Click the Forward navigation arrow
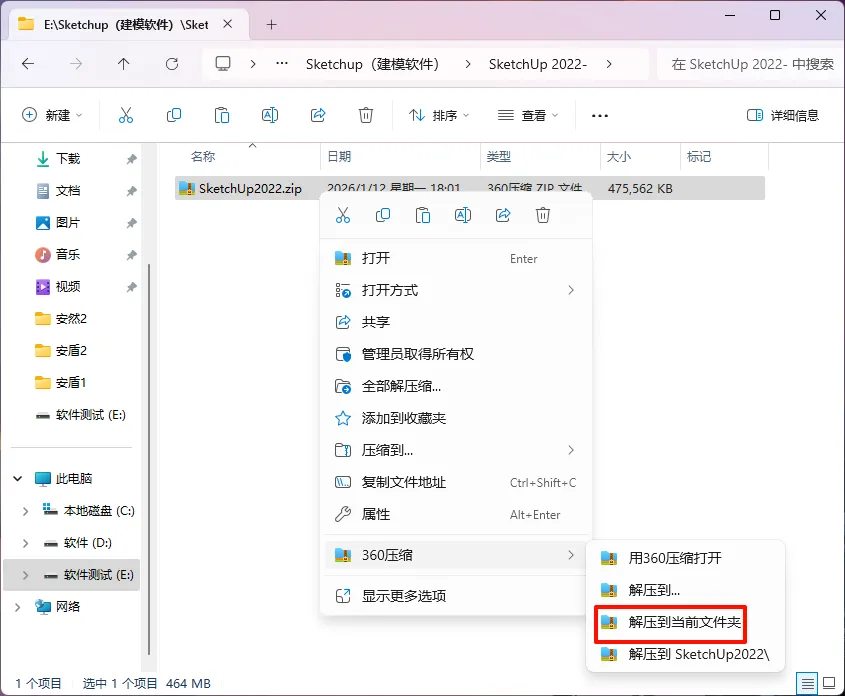This screenshot has height=696, width=845. pyautogui.click(x=76, y=64)
